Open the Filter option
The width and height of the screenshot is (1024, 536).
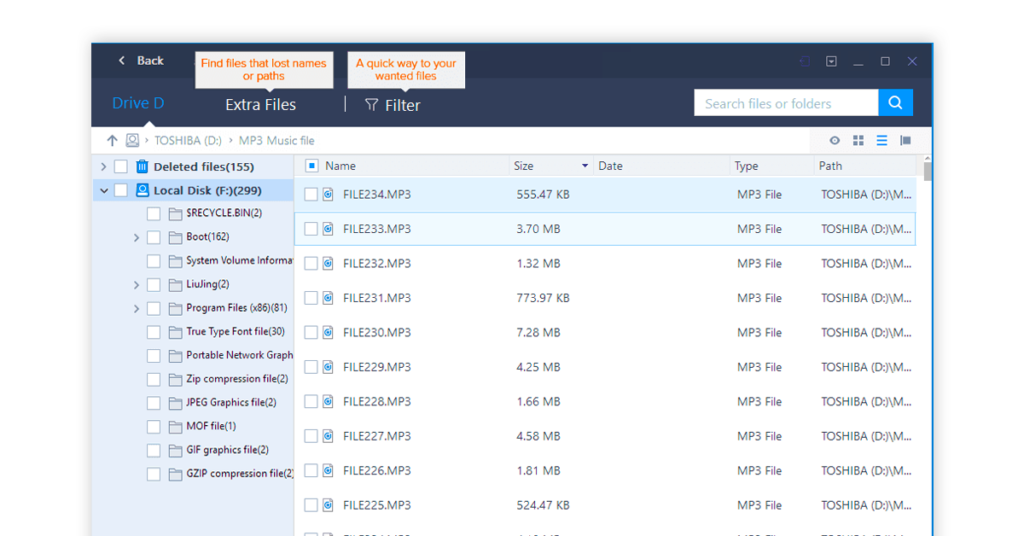click(392, 104)
